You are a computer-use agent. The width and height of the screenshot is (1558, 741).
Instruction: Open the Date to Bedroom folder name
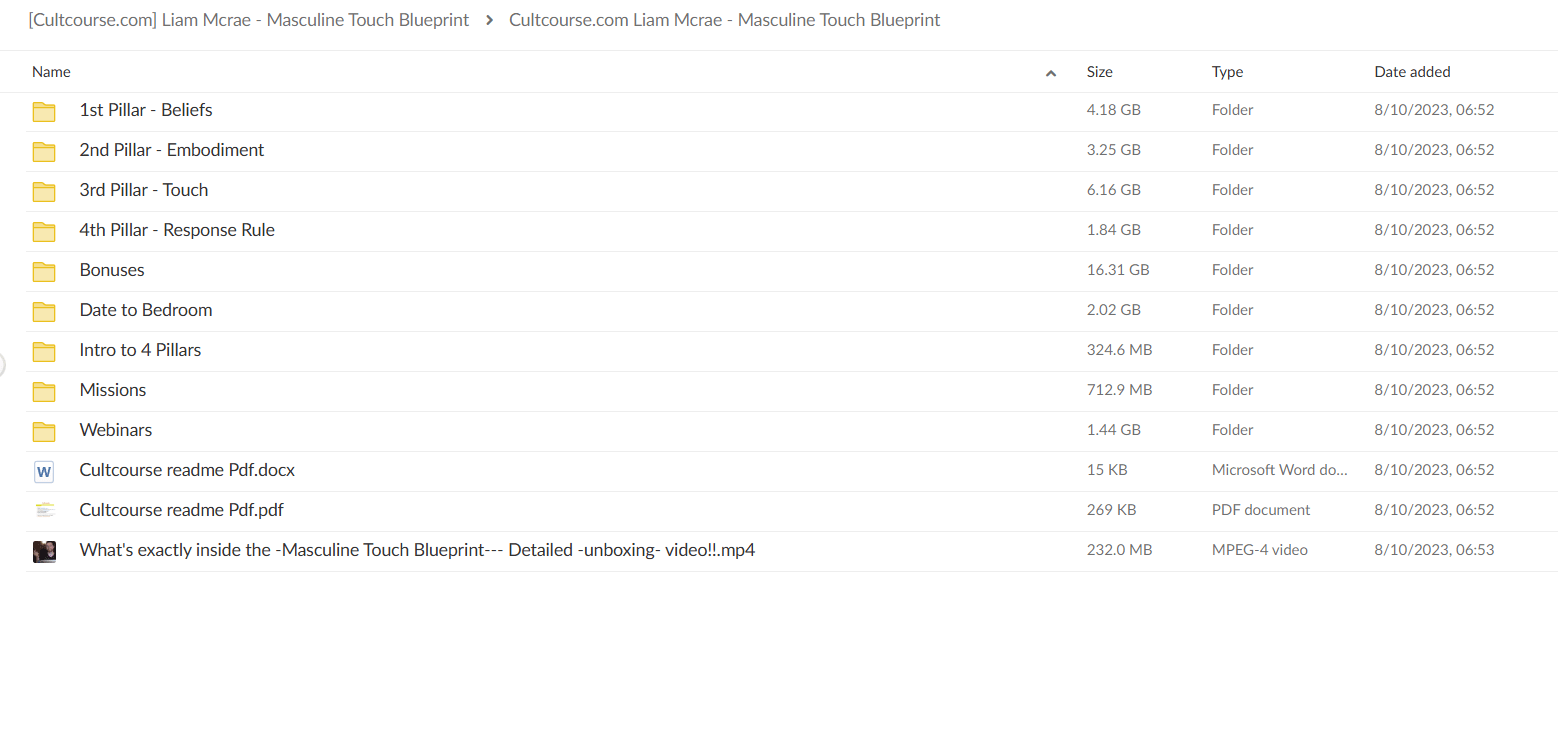(x=146, y=310)
